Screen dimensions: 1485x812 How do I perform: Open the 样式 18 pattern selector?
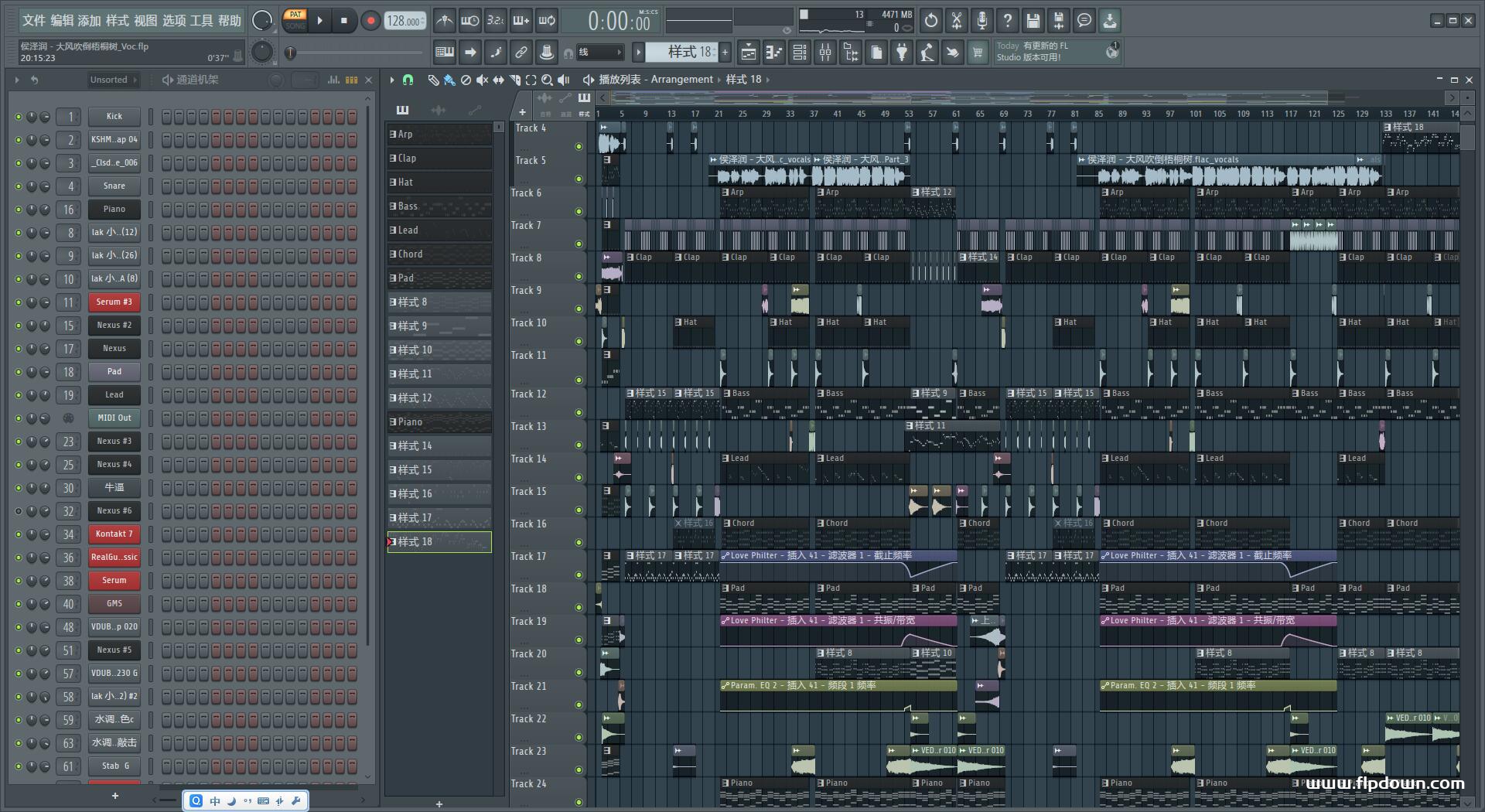tap(681, 52)
